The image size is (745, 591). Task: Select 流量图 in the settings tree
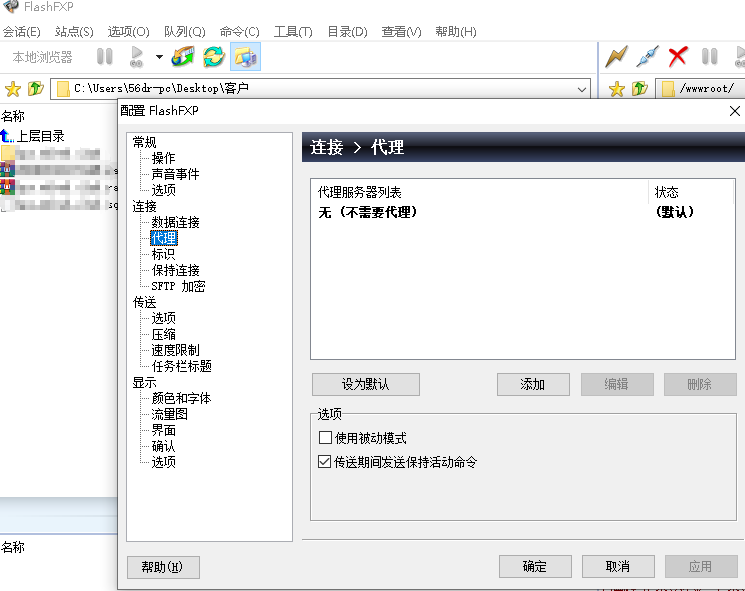[x=170, y=414]
